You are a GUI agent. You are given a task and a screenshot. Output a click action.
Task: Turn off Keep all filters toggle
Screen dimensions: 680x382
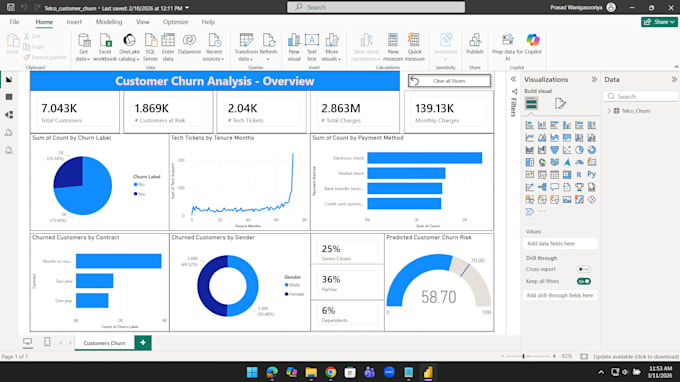click(583, 281)
